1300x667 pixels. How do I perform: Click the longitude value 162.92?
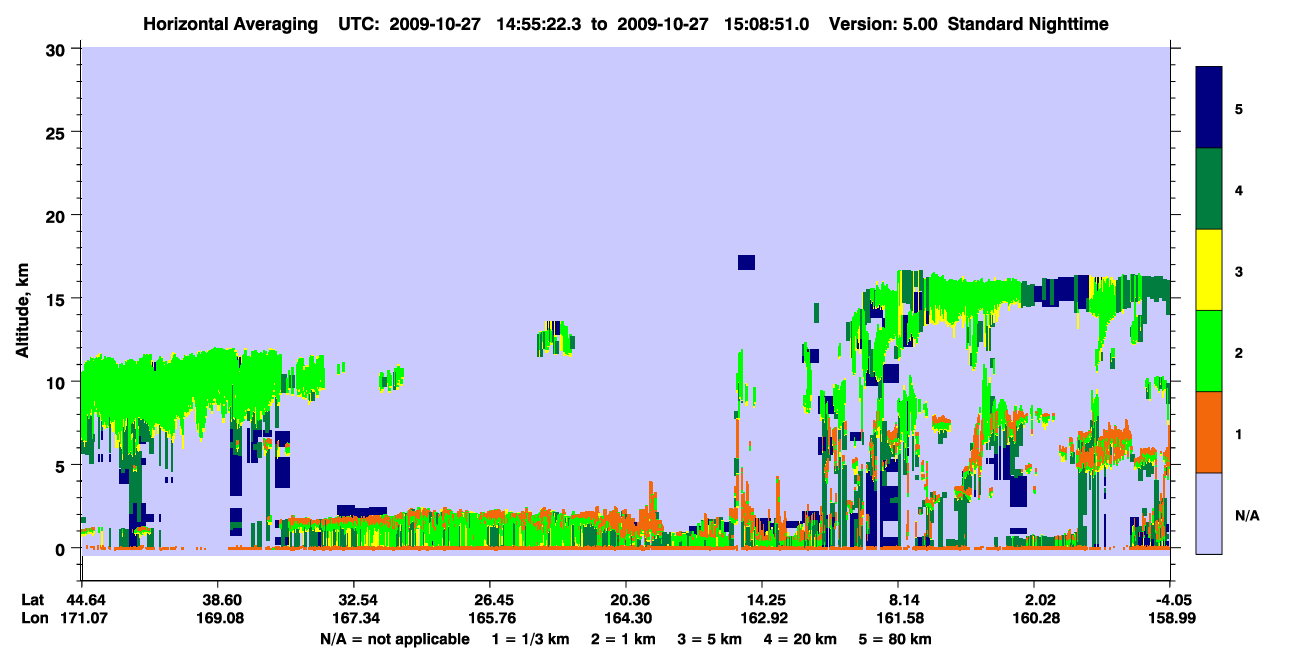coord(762,618)
